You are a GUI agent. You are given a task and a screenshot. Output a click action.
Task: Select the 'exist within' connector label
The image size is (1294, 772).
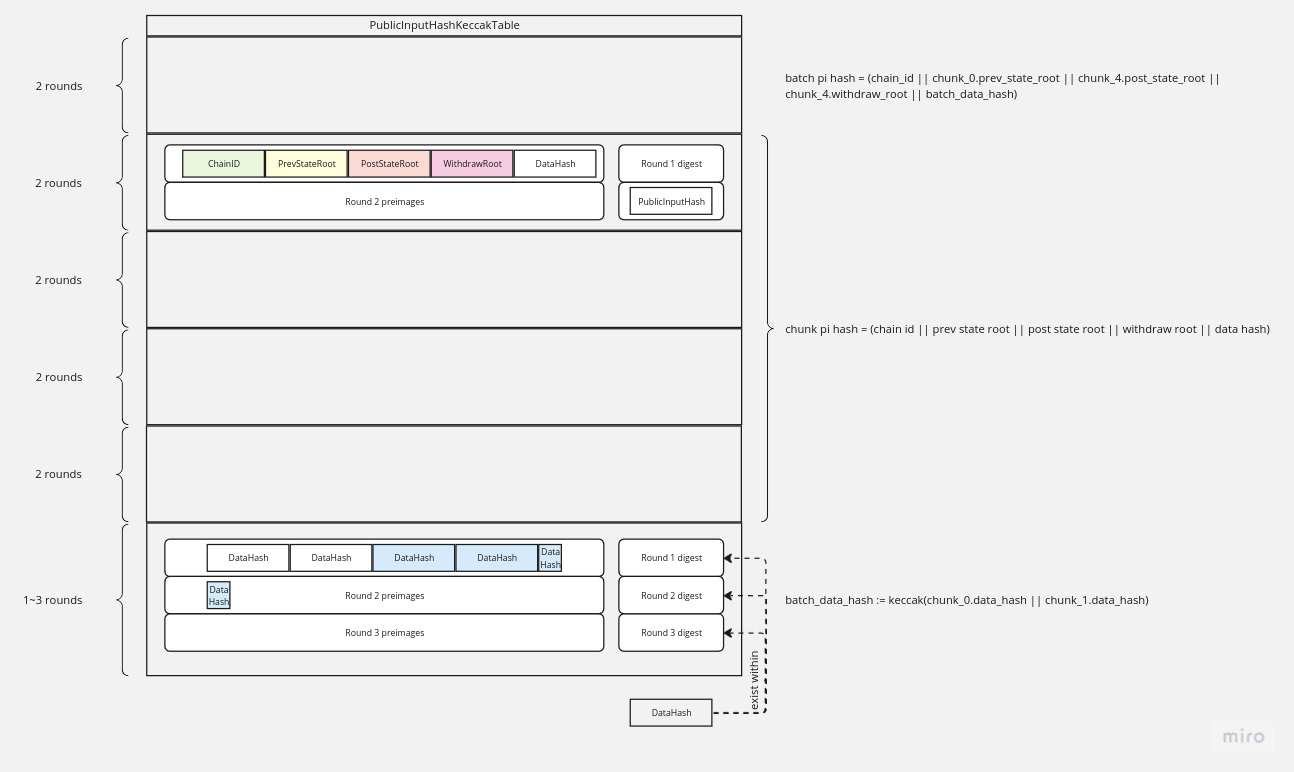tap(755, 682)
